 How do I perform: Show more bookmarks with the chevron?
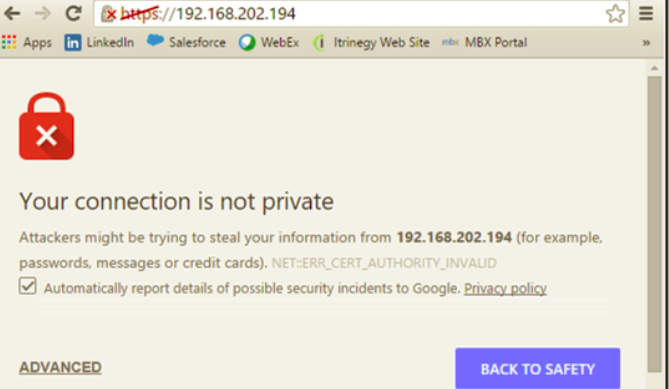[646, 43]
